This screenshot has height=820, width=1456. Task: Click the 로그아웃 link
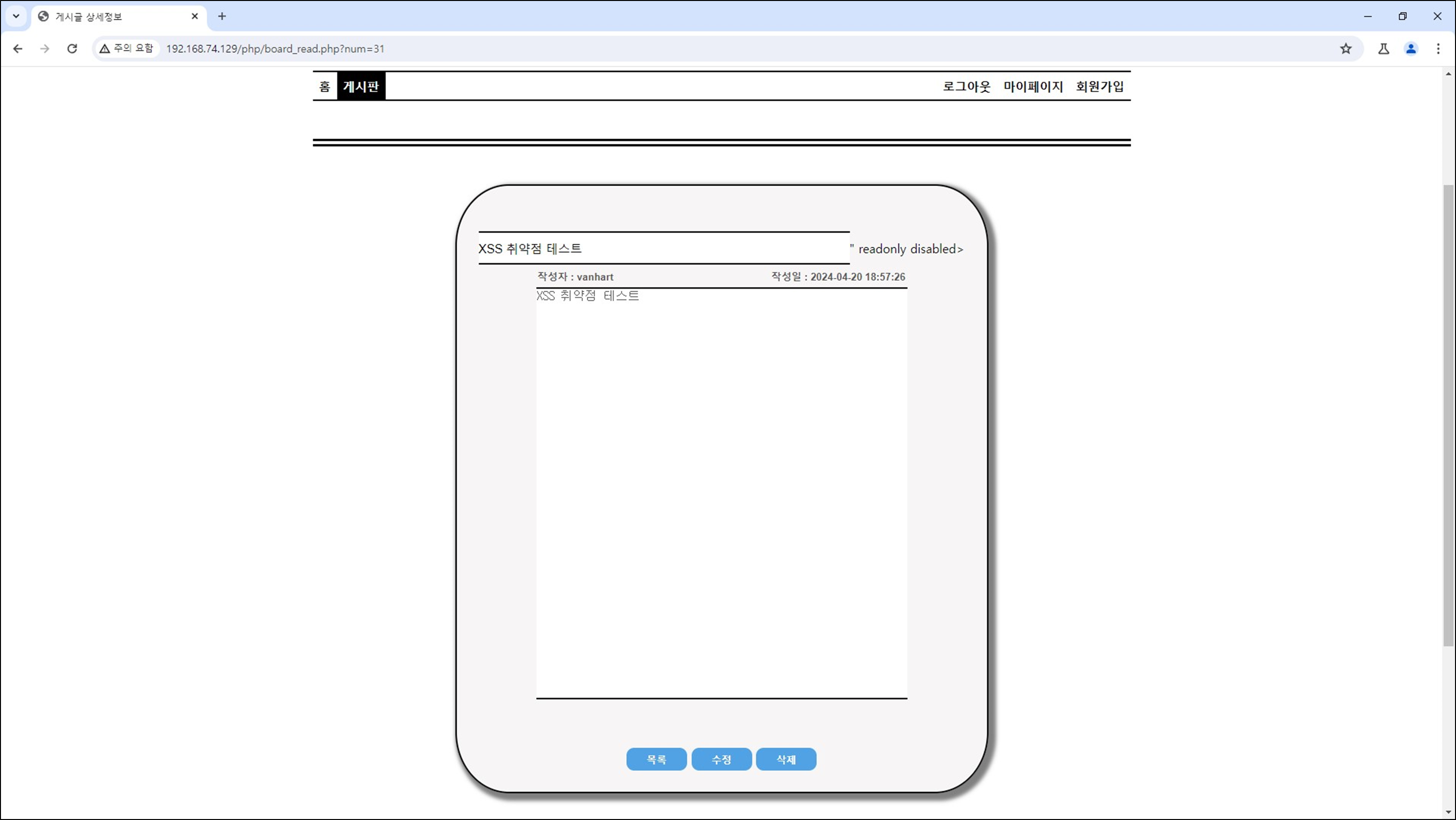966,86
